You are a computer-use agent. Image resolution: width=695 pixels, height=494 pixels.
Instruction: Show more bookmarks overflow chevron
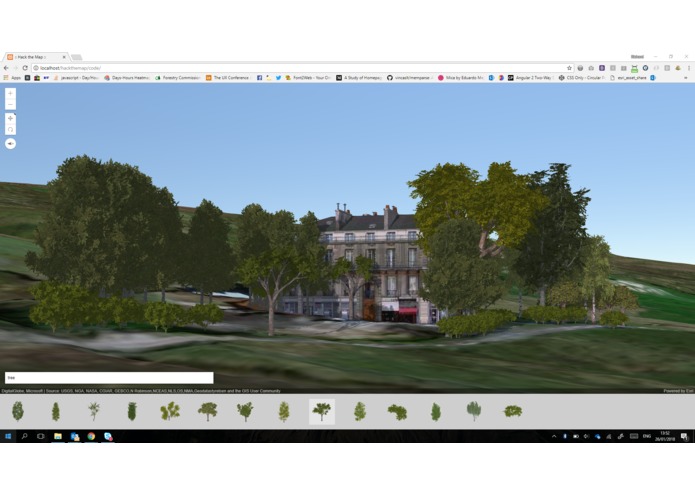686,78
